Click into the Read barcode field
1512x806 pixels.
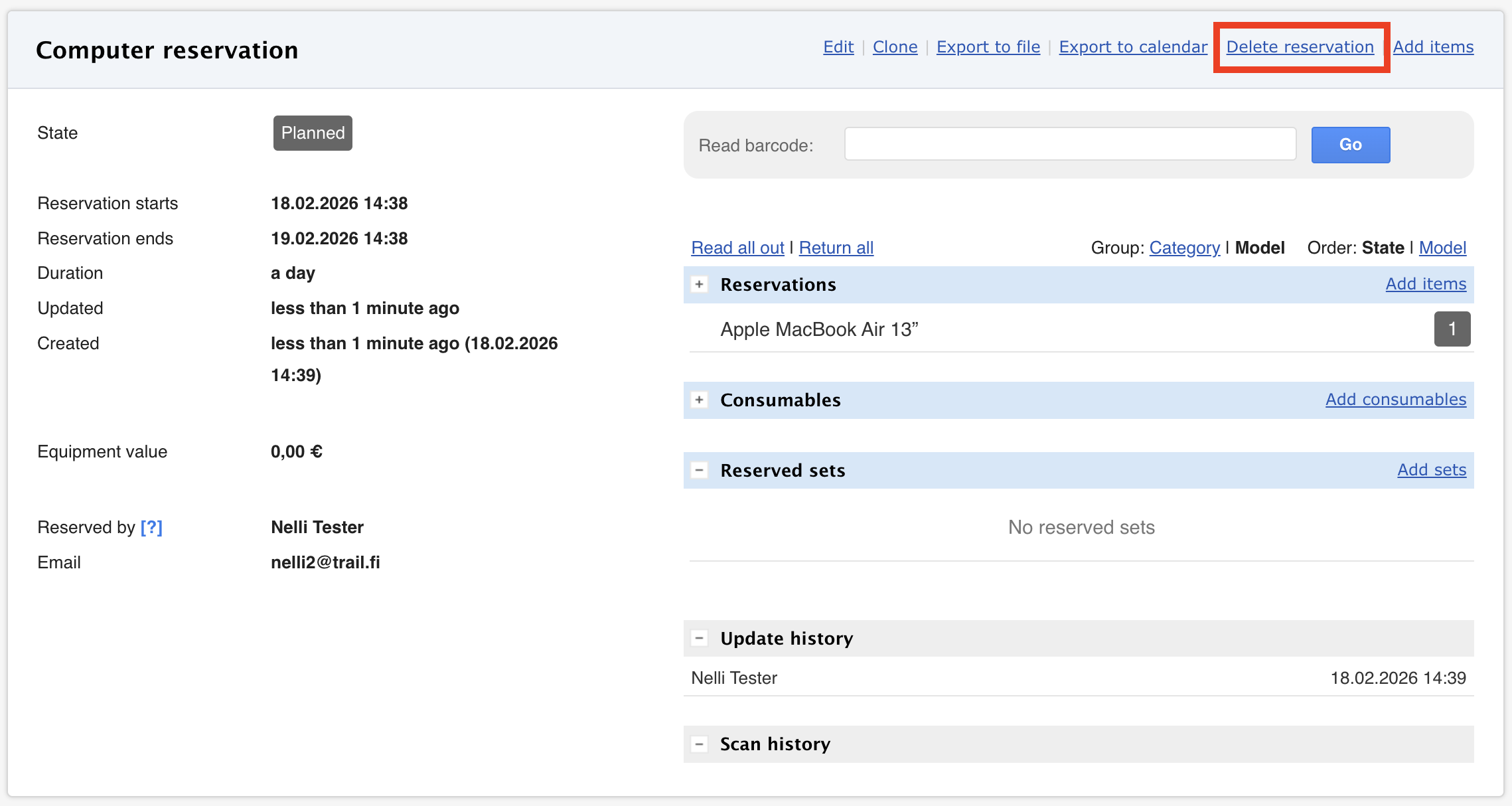(1069, 144)
